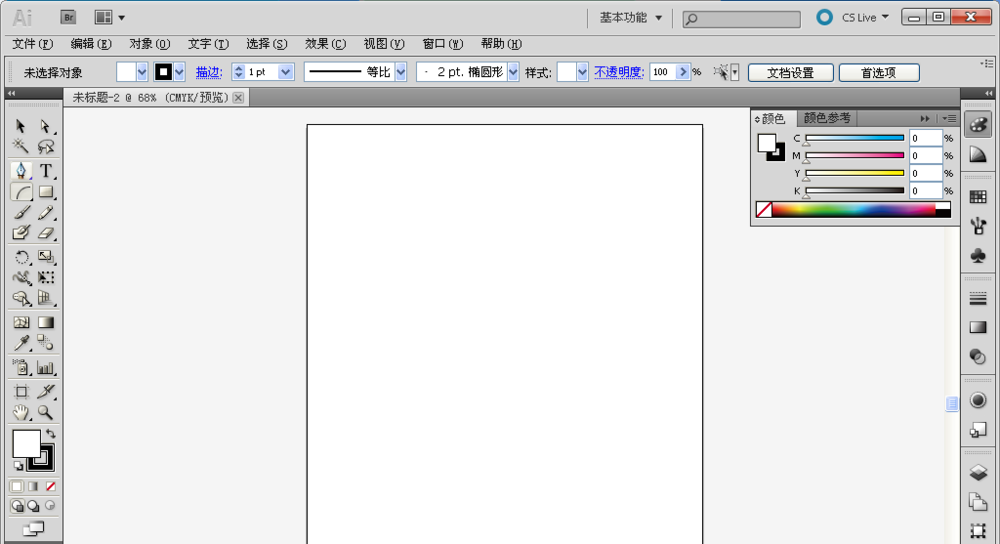Select the 未标题-2 document tab

click(150, 98)
